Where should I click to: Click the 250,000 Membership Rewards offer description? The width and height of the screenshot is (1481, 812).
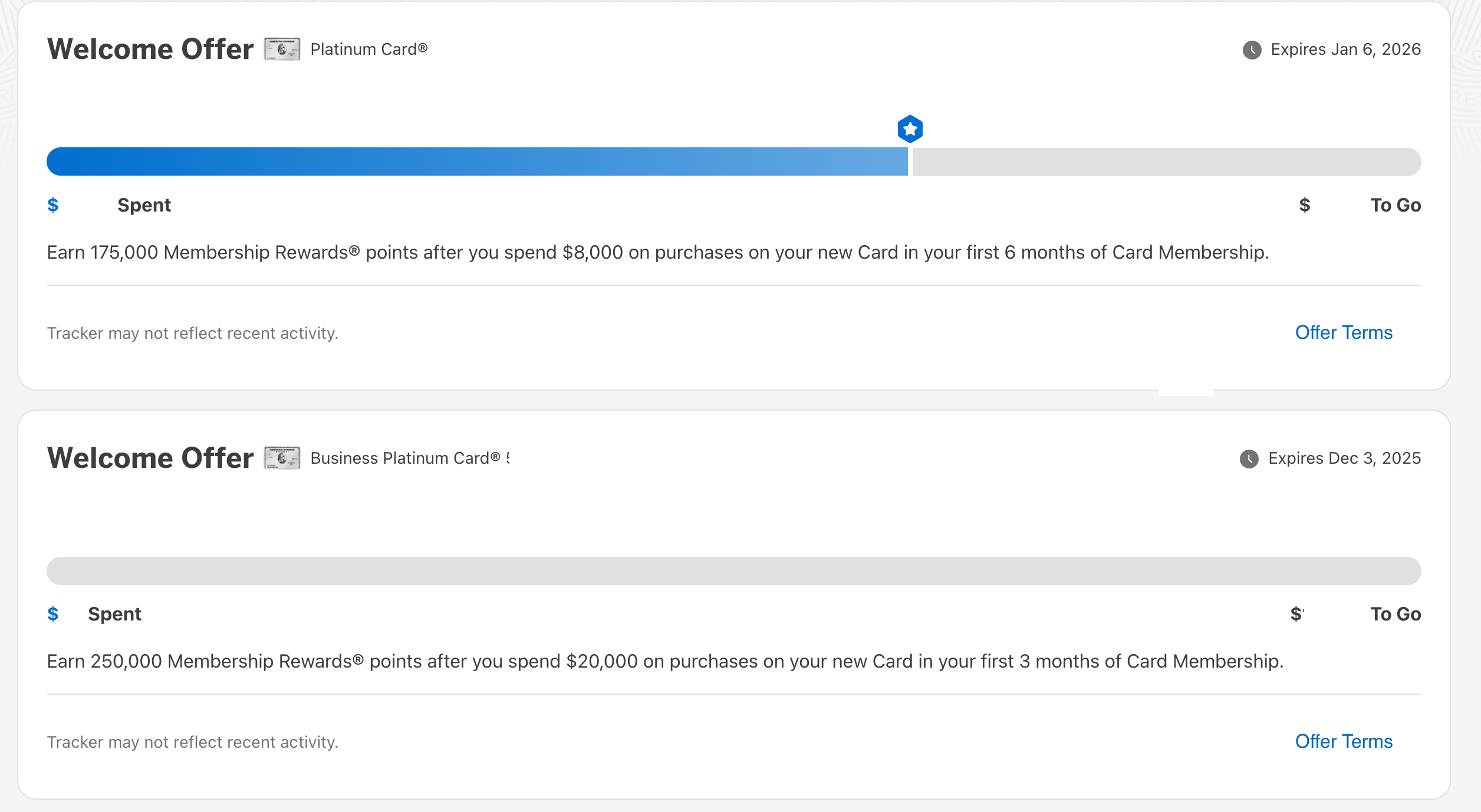click(664, 661)
